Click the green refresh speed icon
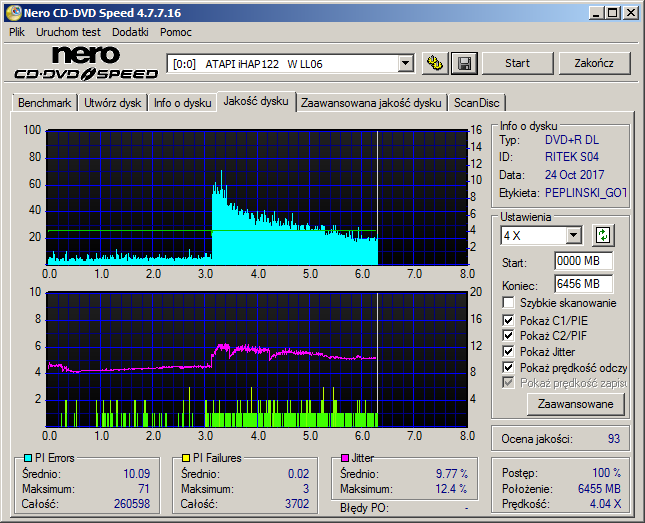 pos(603,235)
